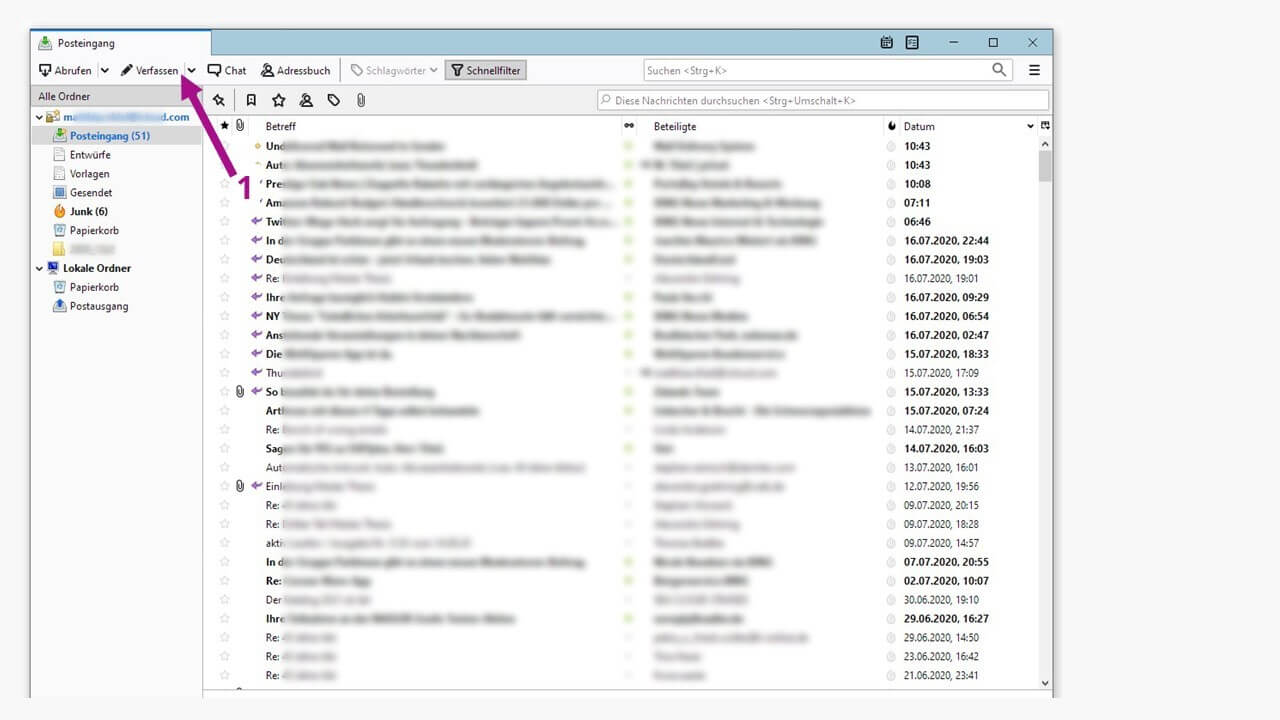Click the message list scrollbar thumb
Viewport: 1280px width, 720px height.
pyautogui.click(x=1045, y=167)
